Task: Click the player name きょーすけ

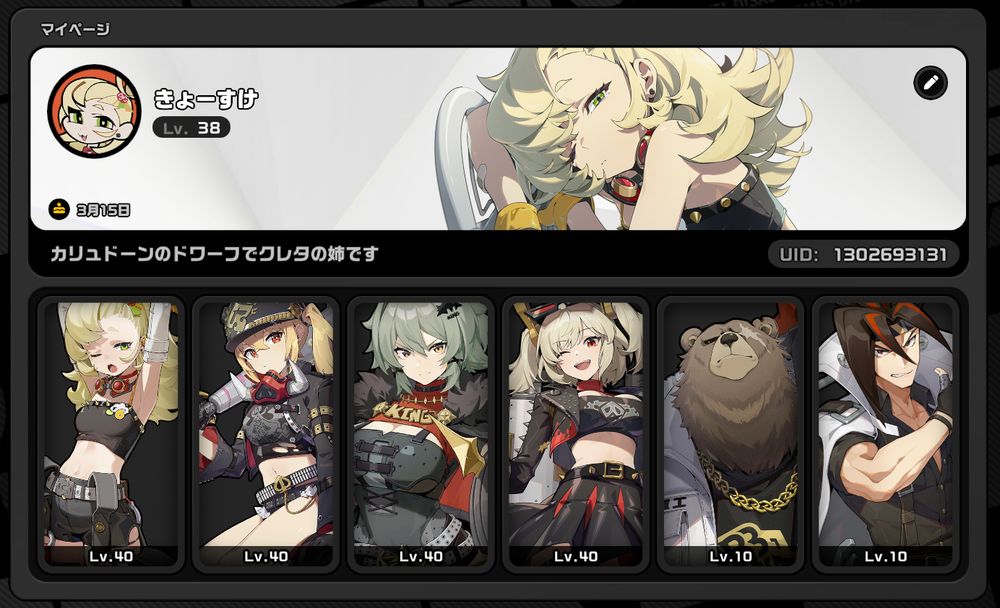Action: click(205, 98)
